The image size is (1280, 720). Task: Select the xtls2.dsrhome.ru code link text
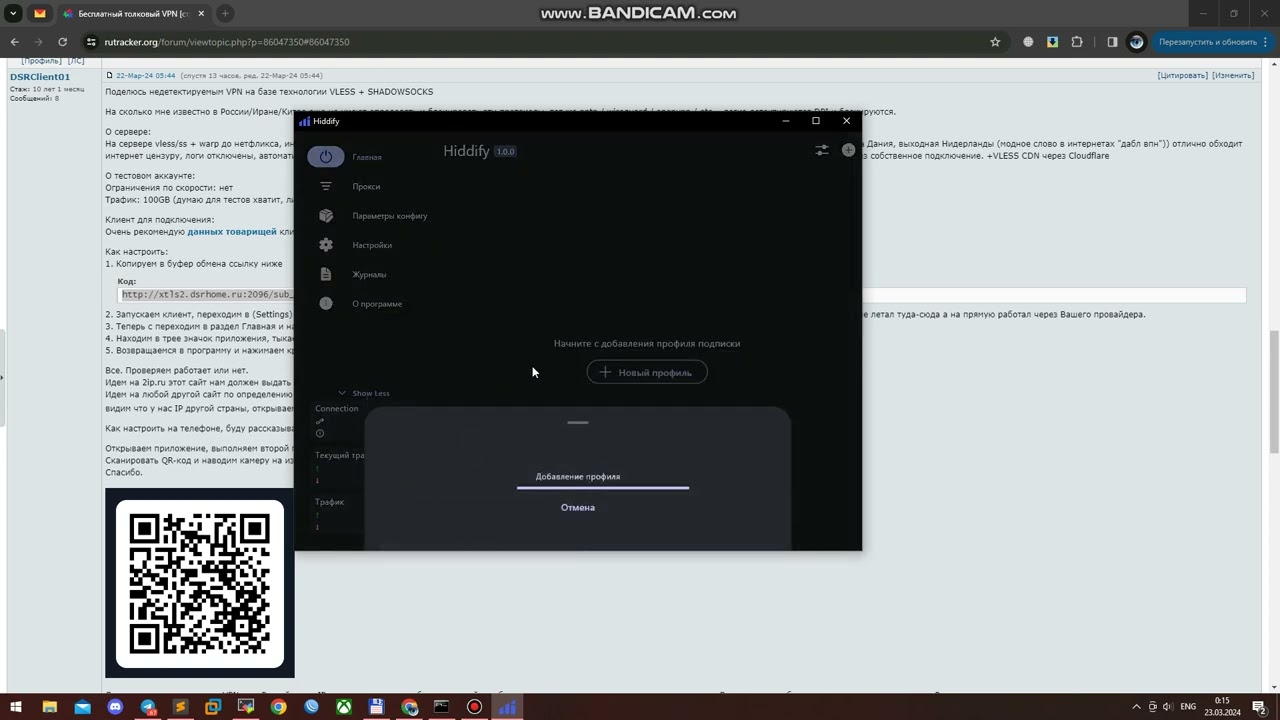(x=207, y=295)
